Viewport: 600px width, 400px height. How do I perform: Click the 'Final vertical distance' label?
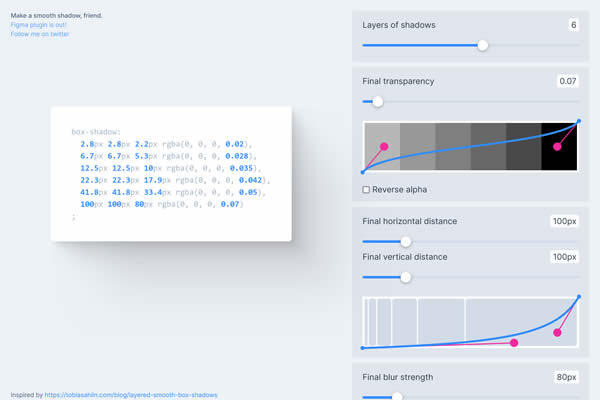click(405, 257)
